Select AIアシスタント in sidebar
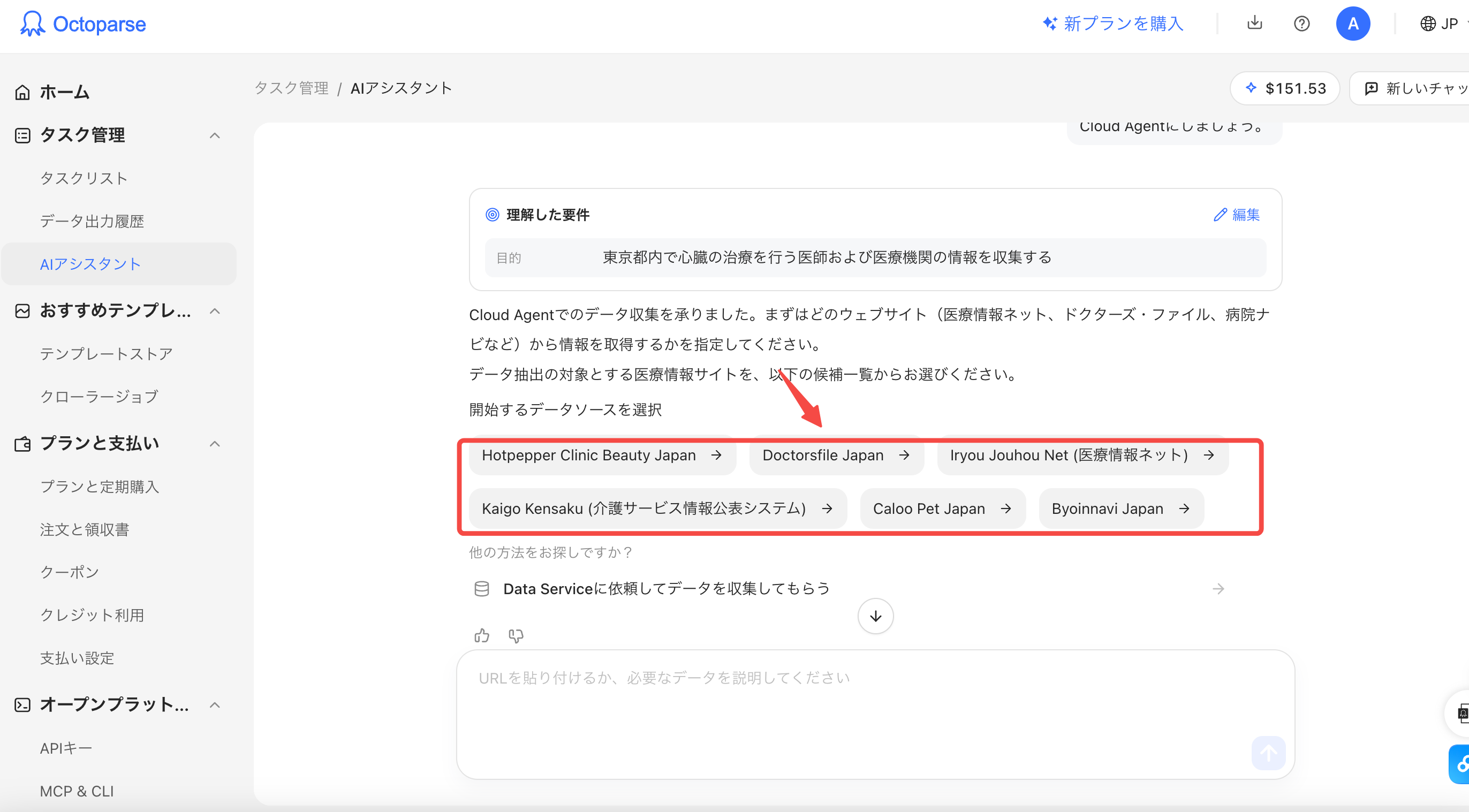Image resolution: width=1469 pixels, height=812 pixels. (x=119, y=264)
